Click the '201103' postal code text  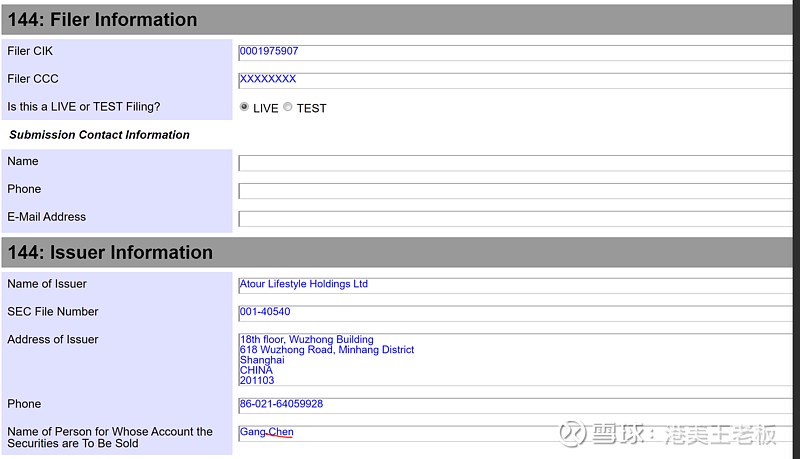pos(257,380)
